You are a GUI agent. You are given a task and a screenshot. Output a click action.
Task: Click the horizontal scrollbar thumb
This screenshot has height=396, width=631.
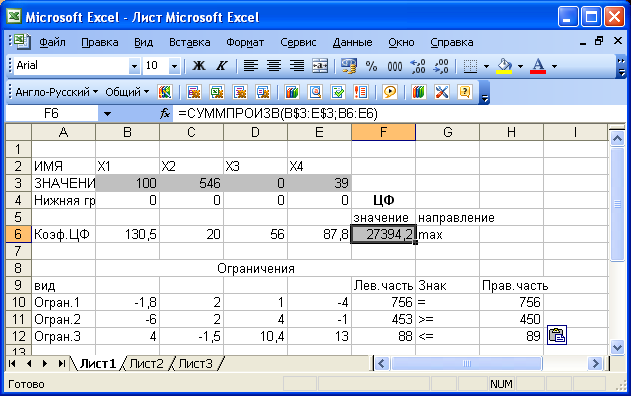click(x=466, y=364)
